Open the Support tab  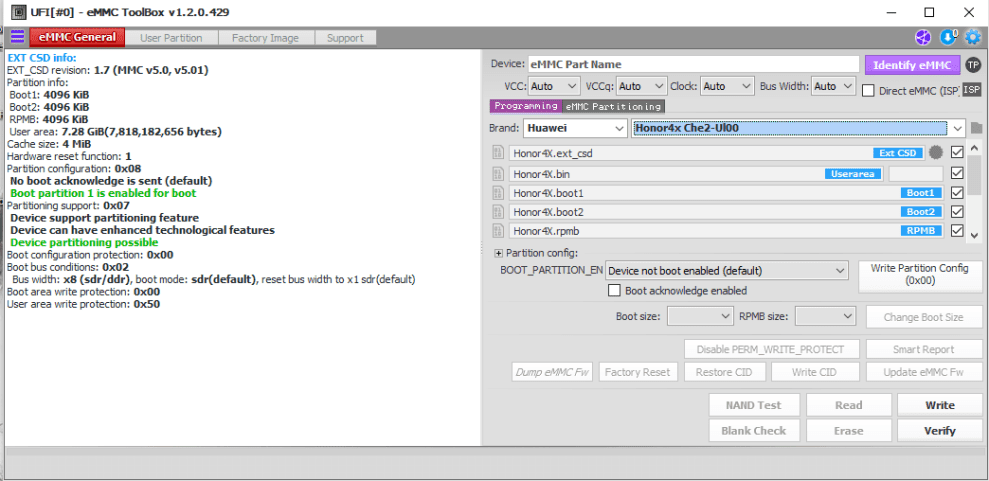(345, 38)
